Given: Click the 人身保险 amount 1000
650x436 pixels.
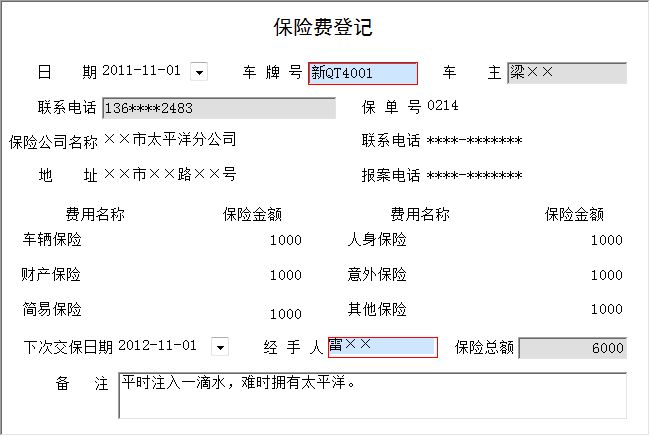Looking at the screenshot, I should [605, 241].
